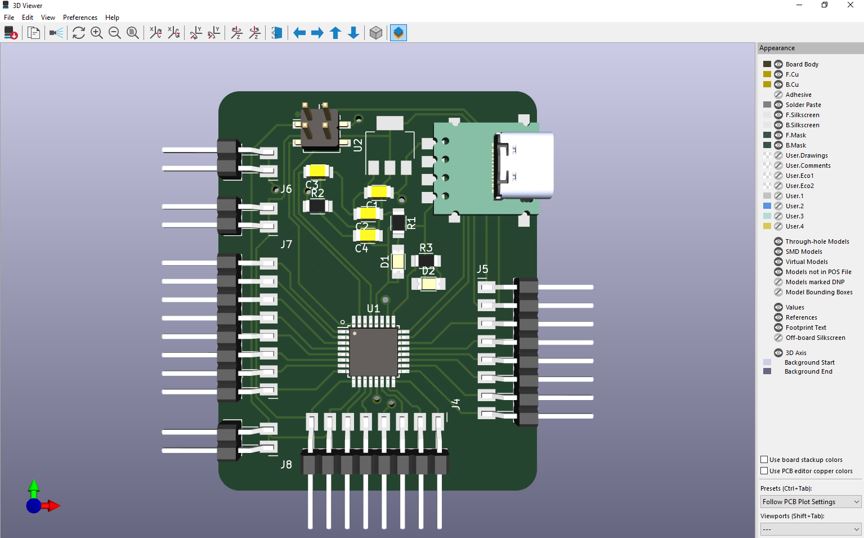Hide the Solder Paste layer
This screenshot has width=868, height=538.
(x=778, y=105)
